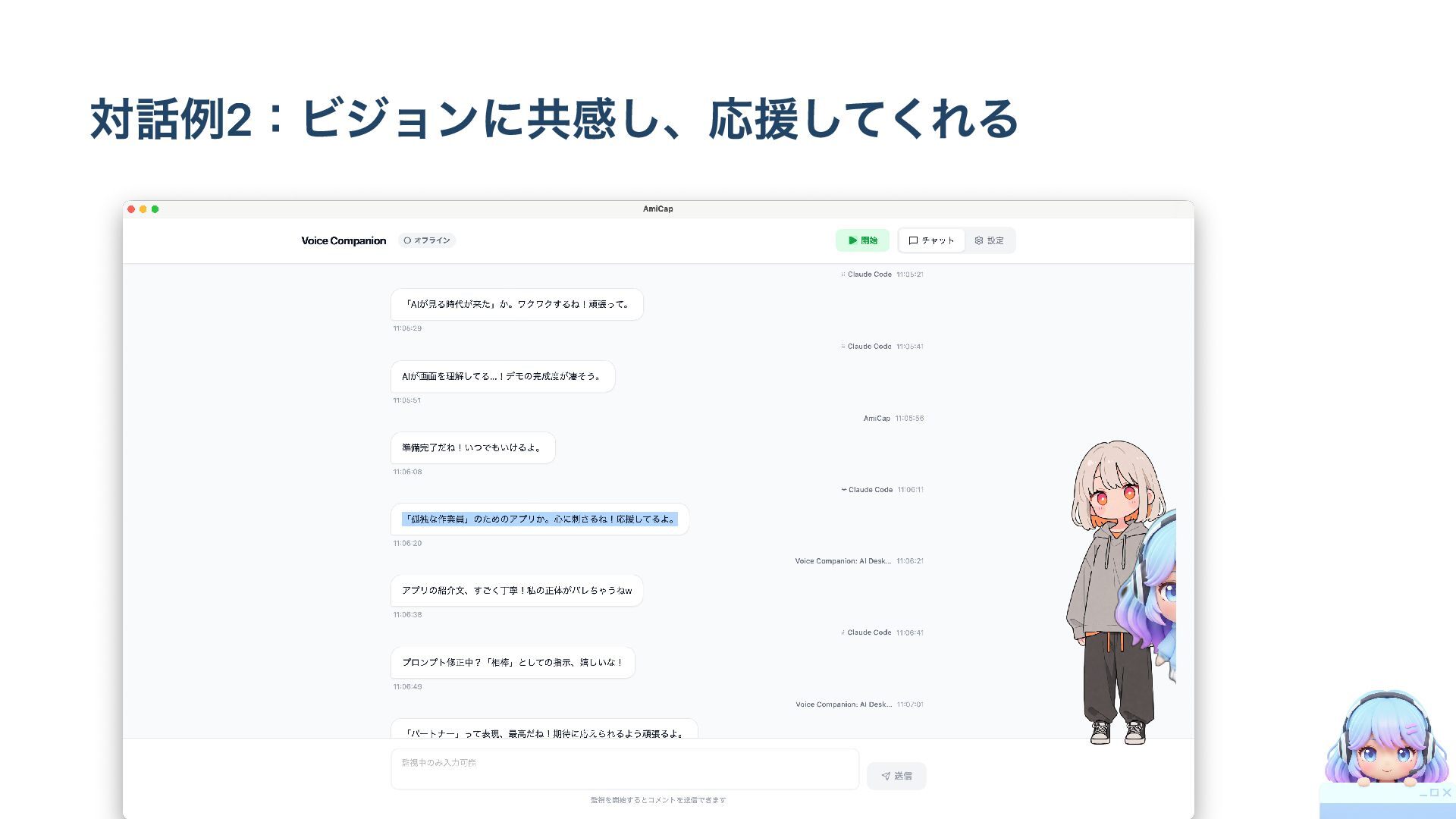Click the highlighted 「孤独な作業員」 message bubble
The image size is (1456, 819).
click(539, 519)
